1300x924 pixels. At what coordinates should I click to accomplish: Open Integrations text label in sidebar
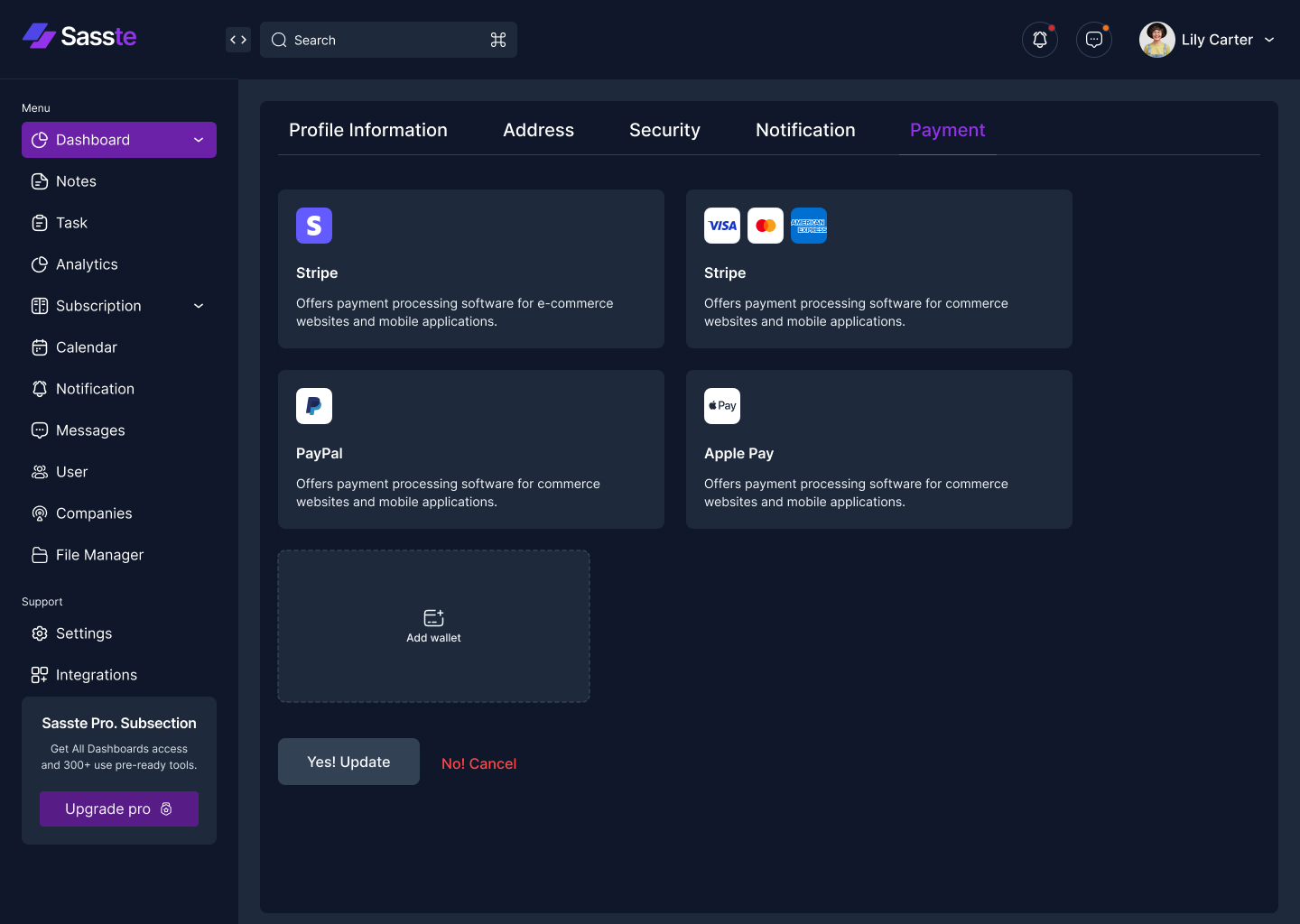[x=97, y=675]
